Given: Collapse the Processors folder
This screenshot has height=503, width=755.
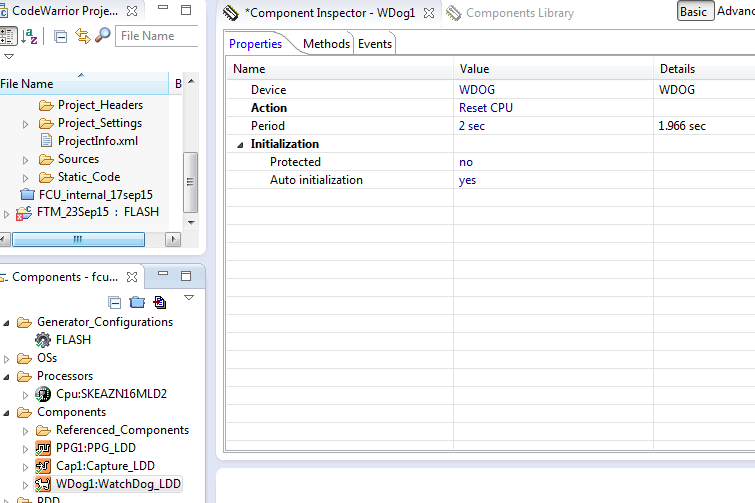Looking at the screenshot, I should 6,377.
